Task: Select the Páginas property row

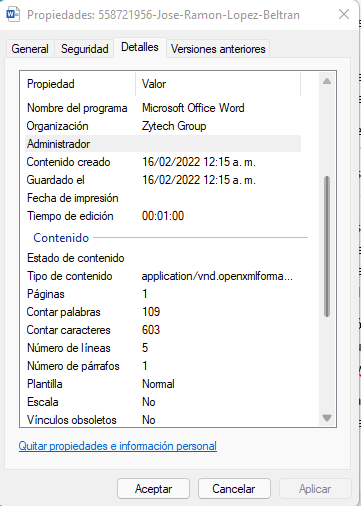Action: [163, 294]
